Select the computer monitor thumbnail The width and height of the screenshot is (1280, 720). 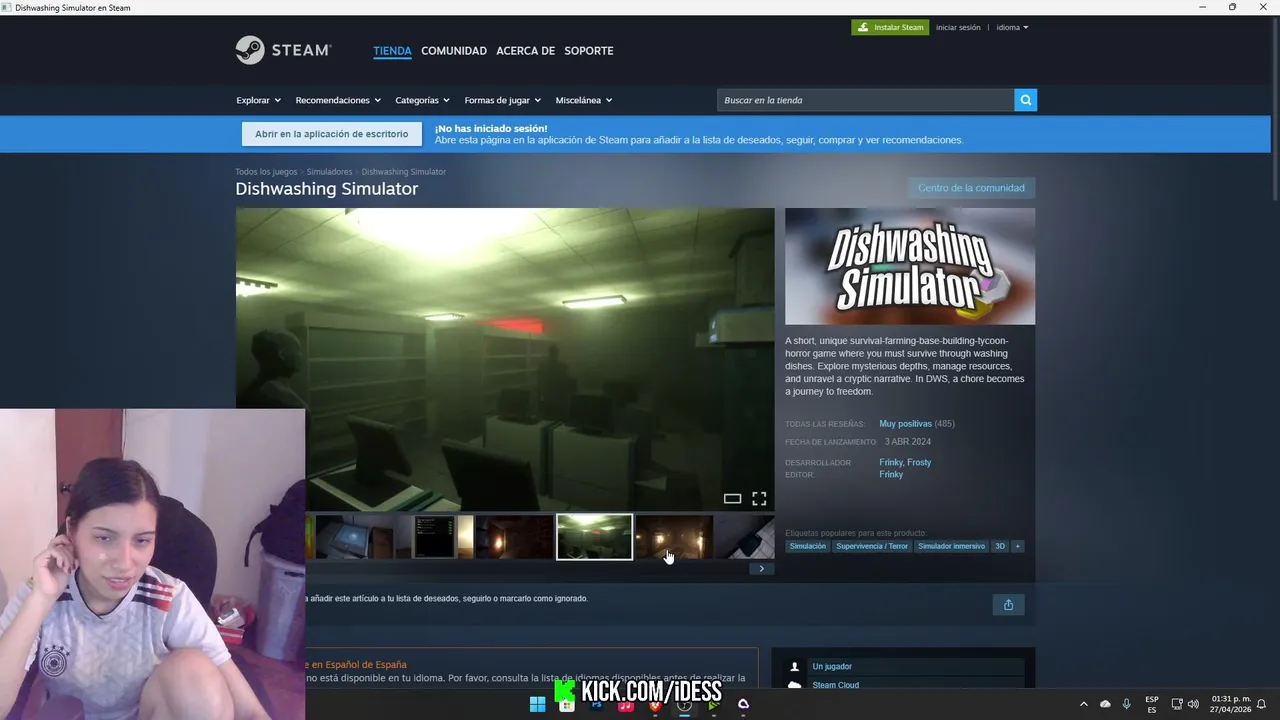coord(354,537)
